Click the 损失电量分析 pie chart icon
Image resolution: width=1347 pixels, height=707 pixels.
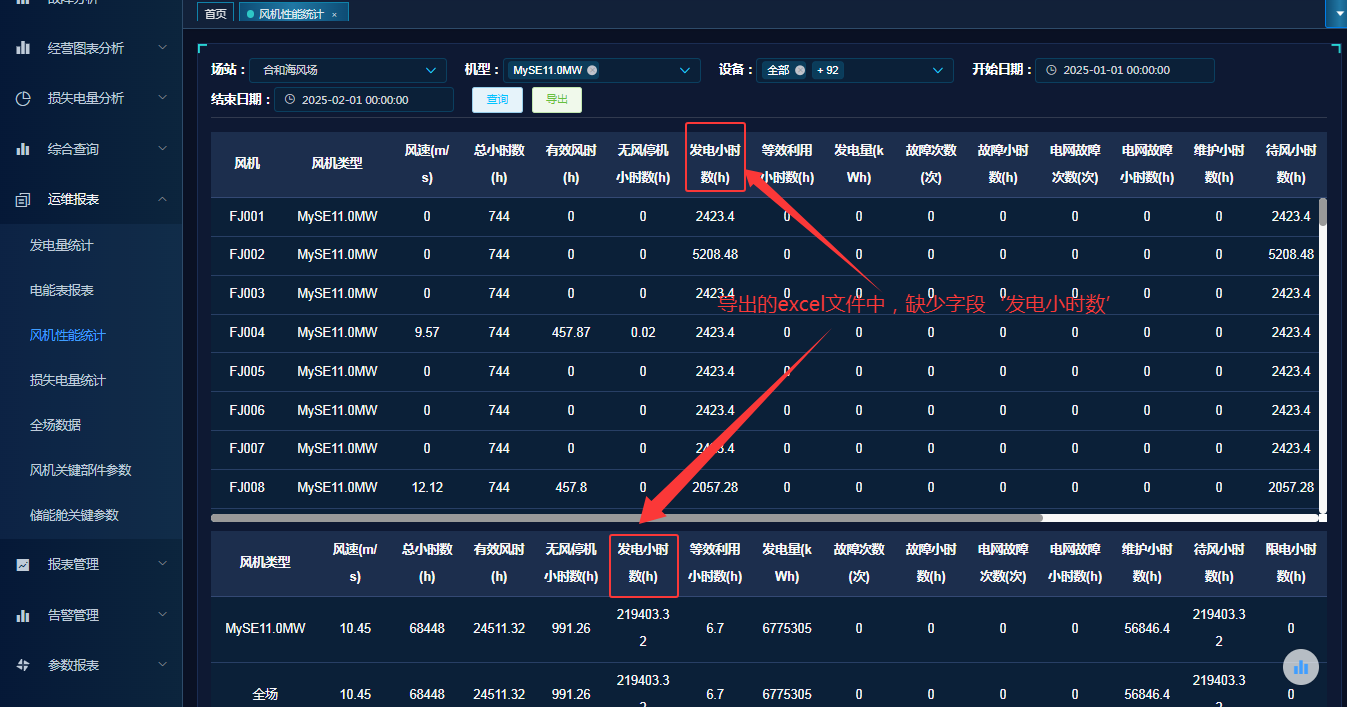point(23,99)
